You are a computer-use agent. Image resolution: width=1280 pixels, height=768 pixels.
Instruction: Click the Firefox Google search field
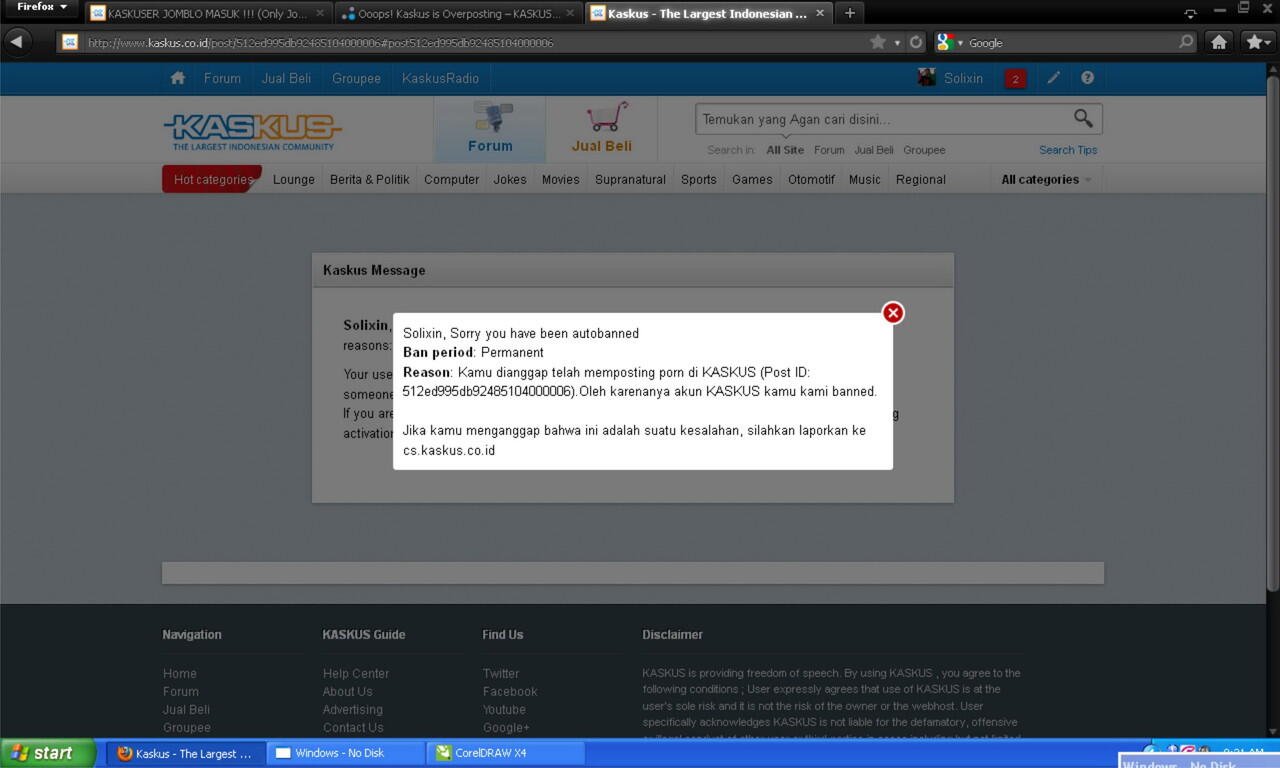[1070, 42]
